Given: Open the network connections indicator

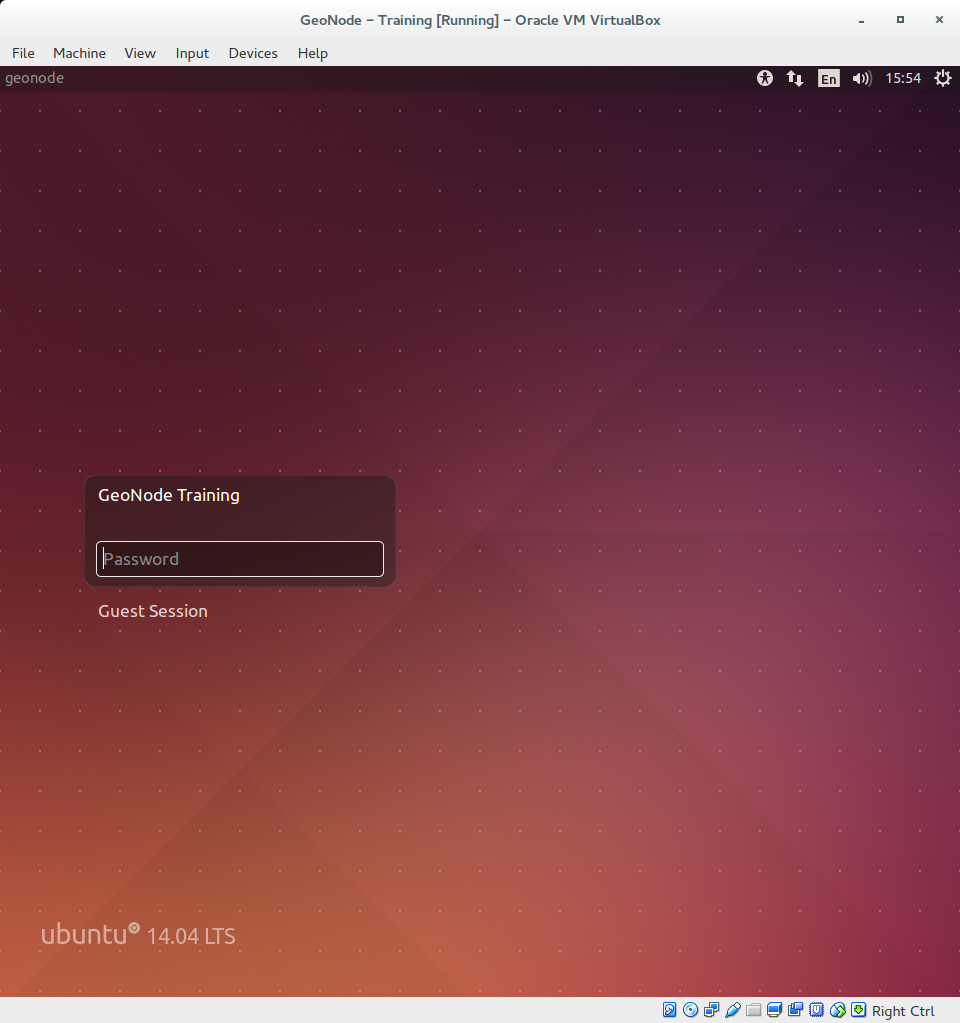Looking at the screenshot, I should point(795,78).
